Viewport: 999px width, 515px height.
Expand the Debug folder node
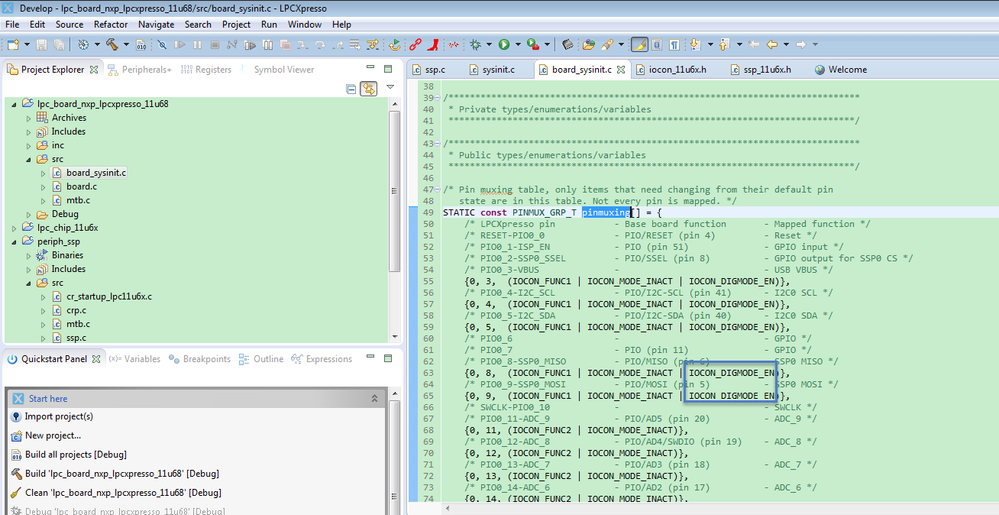[28, 214]
